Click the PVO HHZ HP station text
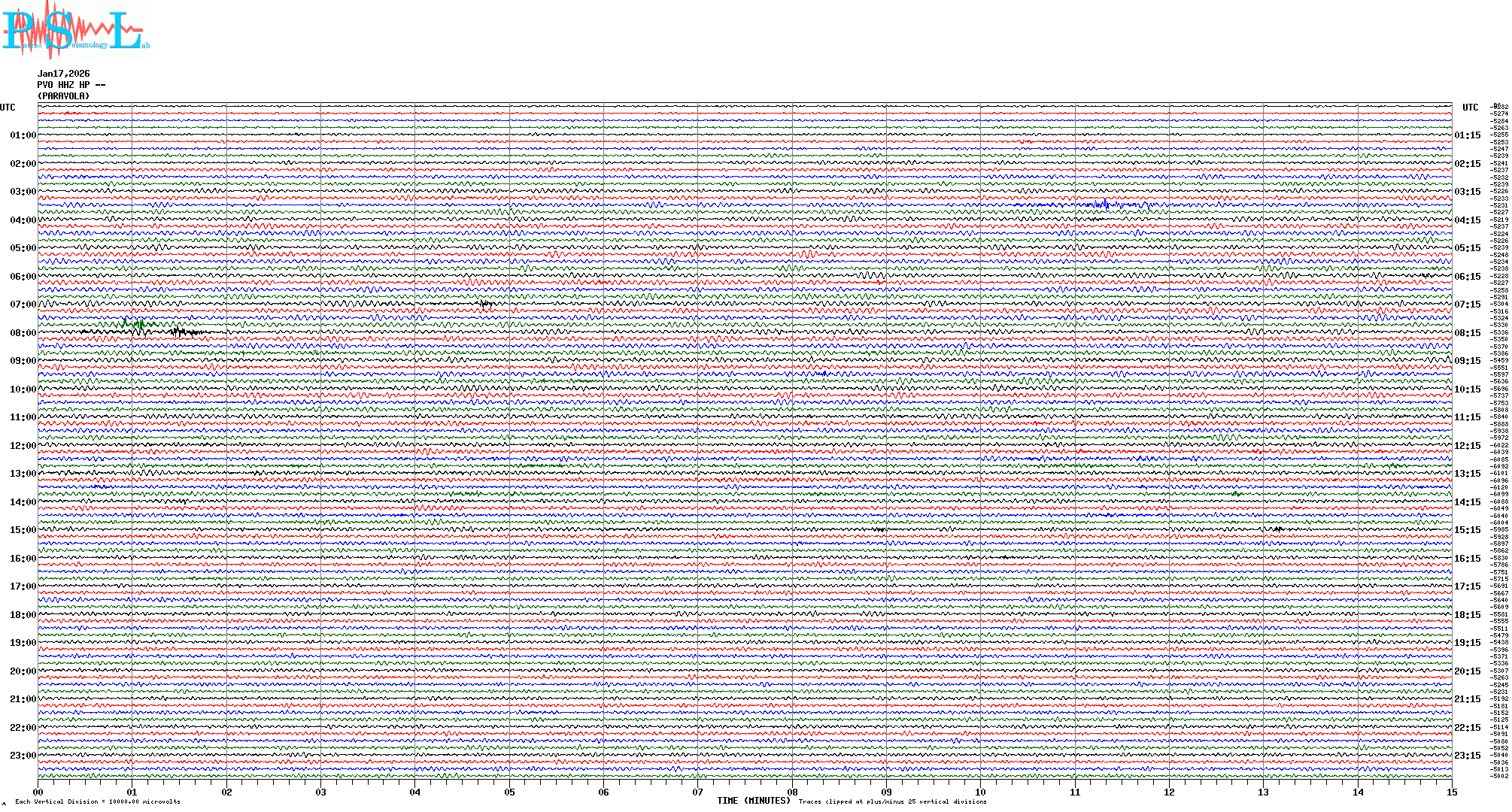This screenshot has height=812, width=1512. (71, 85)
